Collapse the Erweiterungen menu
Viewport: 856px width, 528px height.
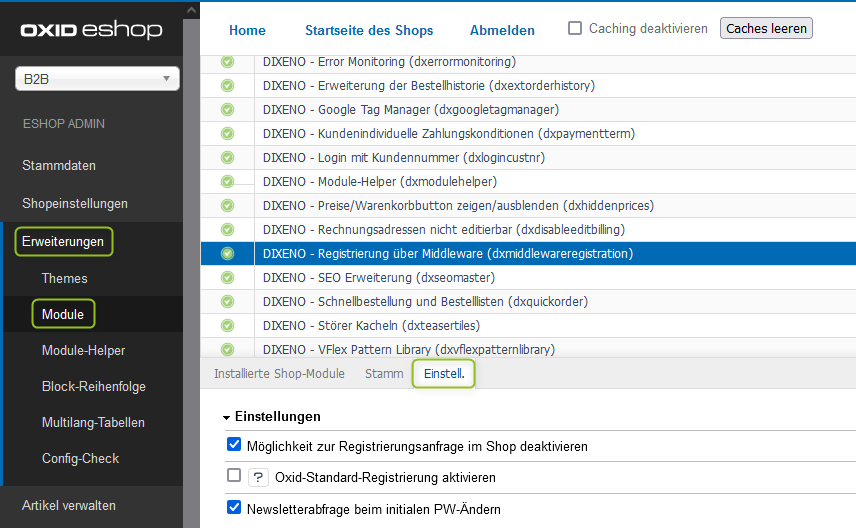pos(63,241)
